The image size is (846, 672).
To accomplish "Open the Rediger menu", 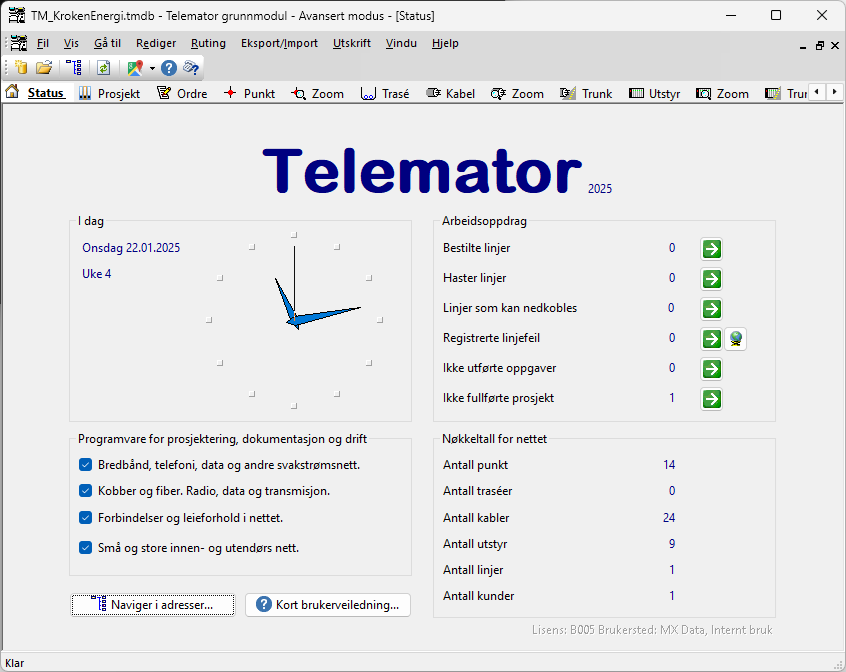I will tap(156, 43).
